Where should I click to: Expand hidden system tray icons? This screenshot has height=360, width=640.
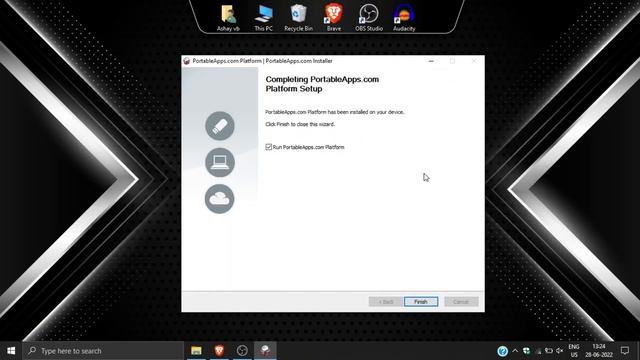coord(515,351)
